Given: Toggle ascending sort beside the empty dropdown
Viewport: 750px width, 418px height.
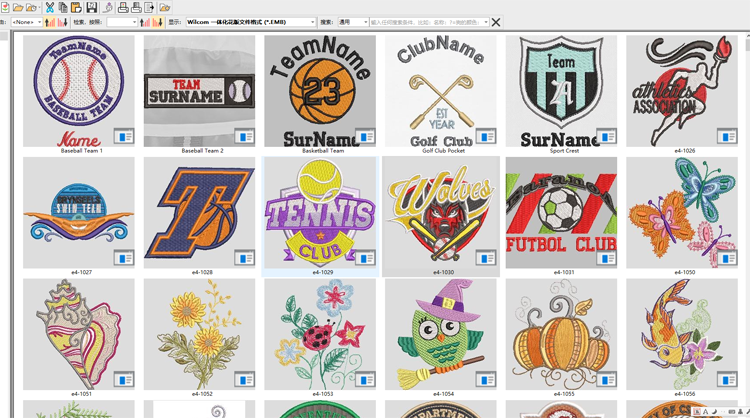Looking at the screenshot, I should 145,22.
